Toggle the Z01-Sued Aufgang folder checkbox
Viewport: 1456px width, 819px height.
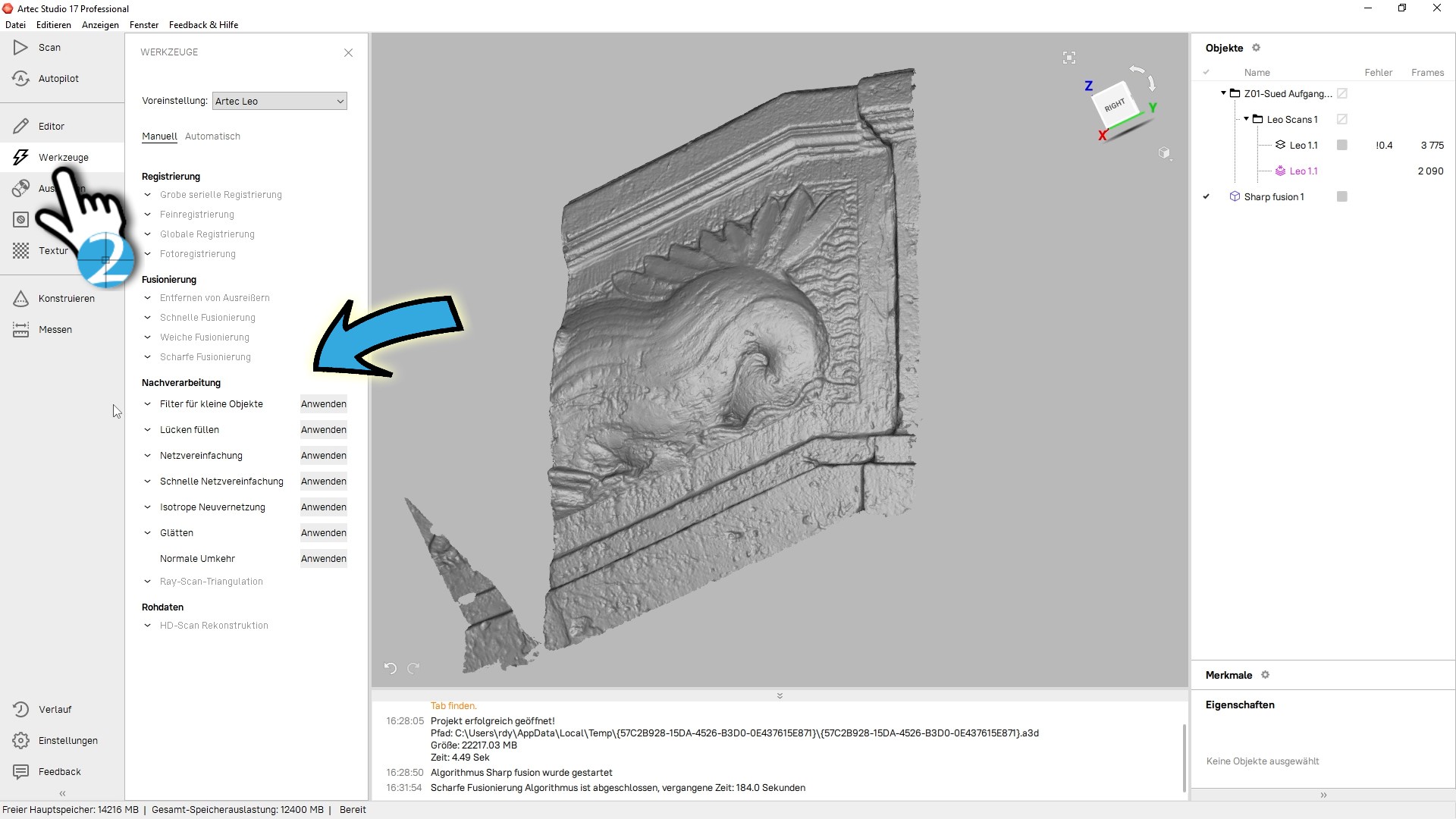pos(1343,93)
